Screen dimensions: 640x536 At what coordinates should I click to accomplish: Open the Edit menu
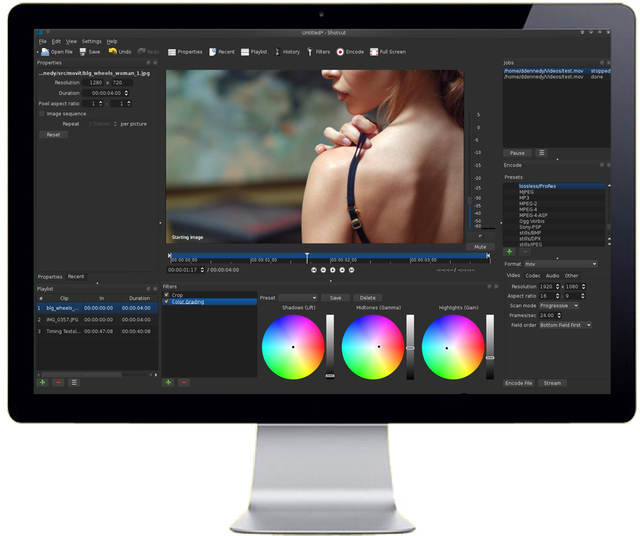[56, 41]
